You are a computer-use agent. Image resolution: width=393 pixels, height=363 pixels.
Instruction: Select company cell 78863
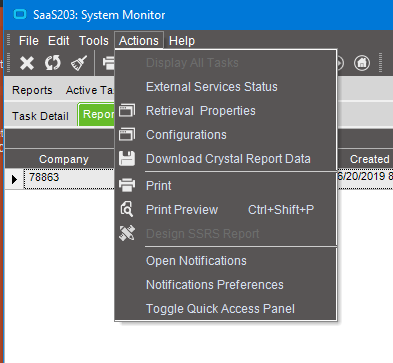(x=69, y=178)
